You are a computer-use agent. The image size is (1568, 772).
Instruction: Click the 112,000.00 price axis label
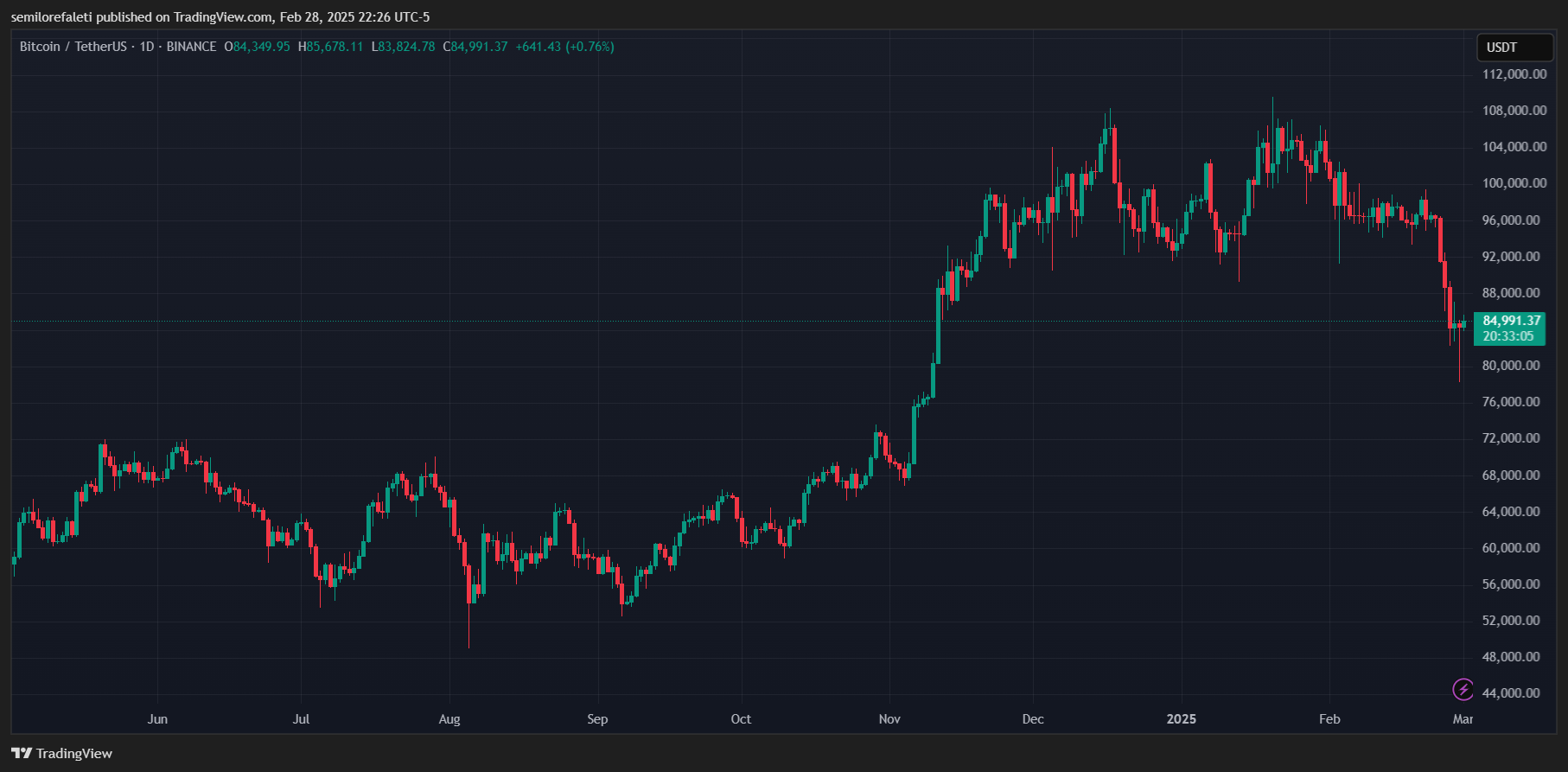[x=1514, y=74]
